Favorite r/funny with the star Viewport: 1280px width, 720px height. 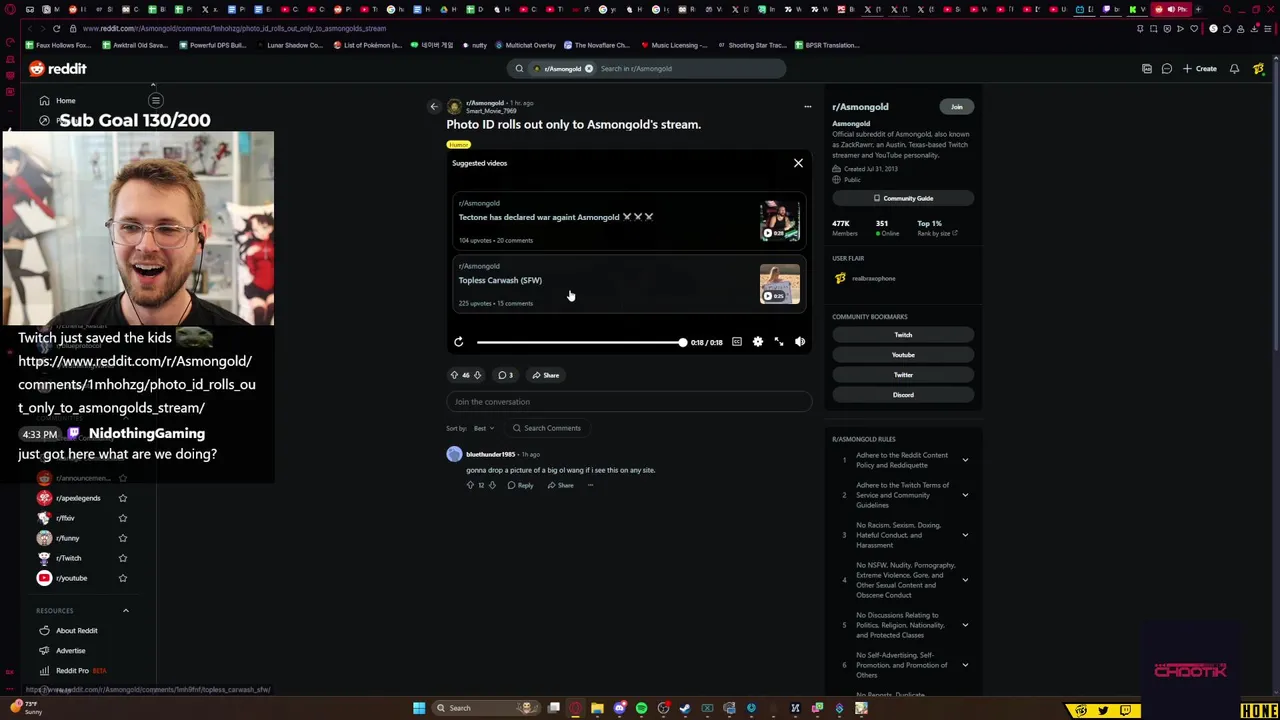pyautogui.click(x=123, y=538)
